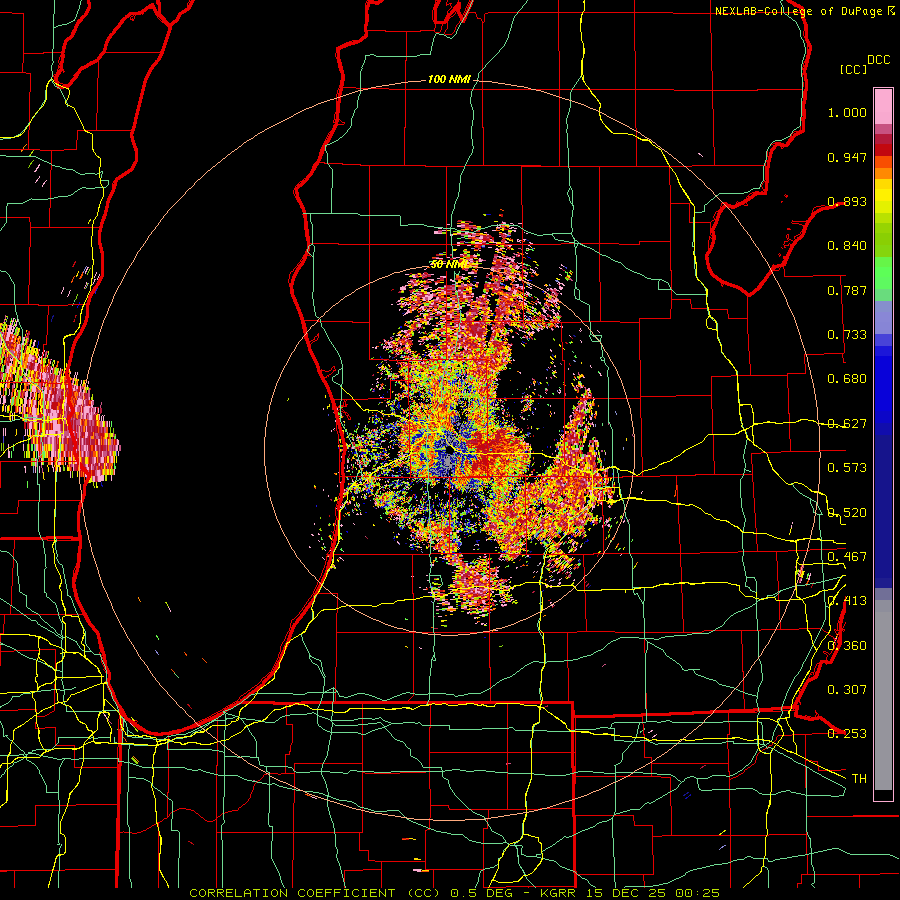900x900 pixels.
Task: Click the 0.573 legend value
Action: [847, 468]
